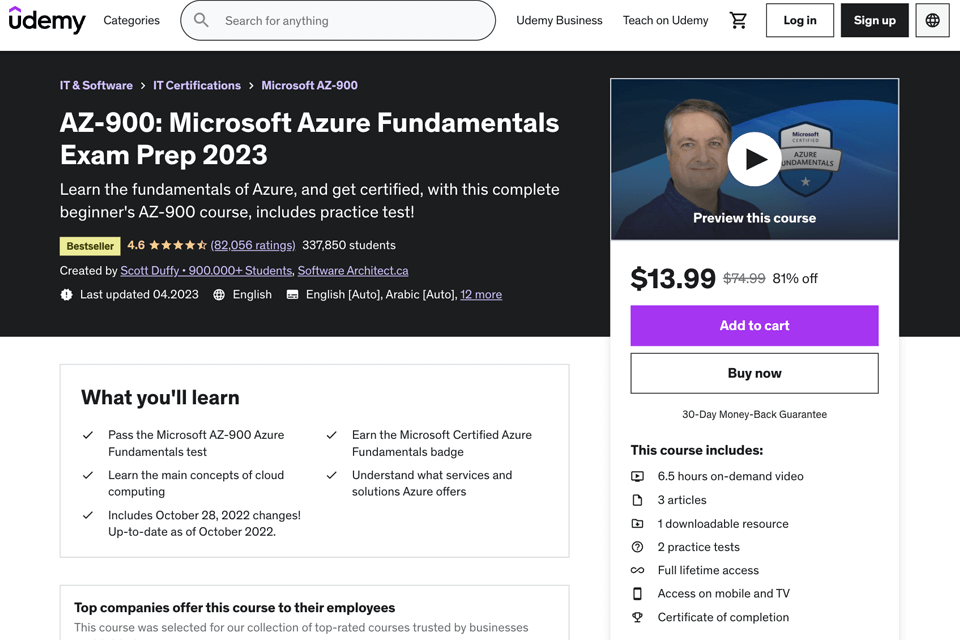960x640 pixels.
Task: Click the 4.6 rating number
Action: (x=136, y=246)
